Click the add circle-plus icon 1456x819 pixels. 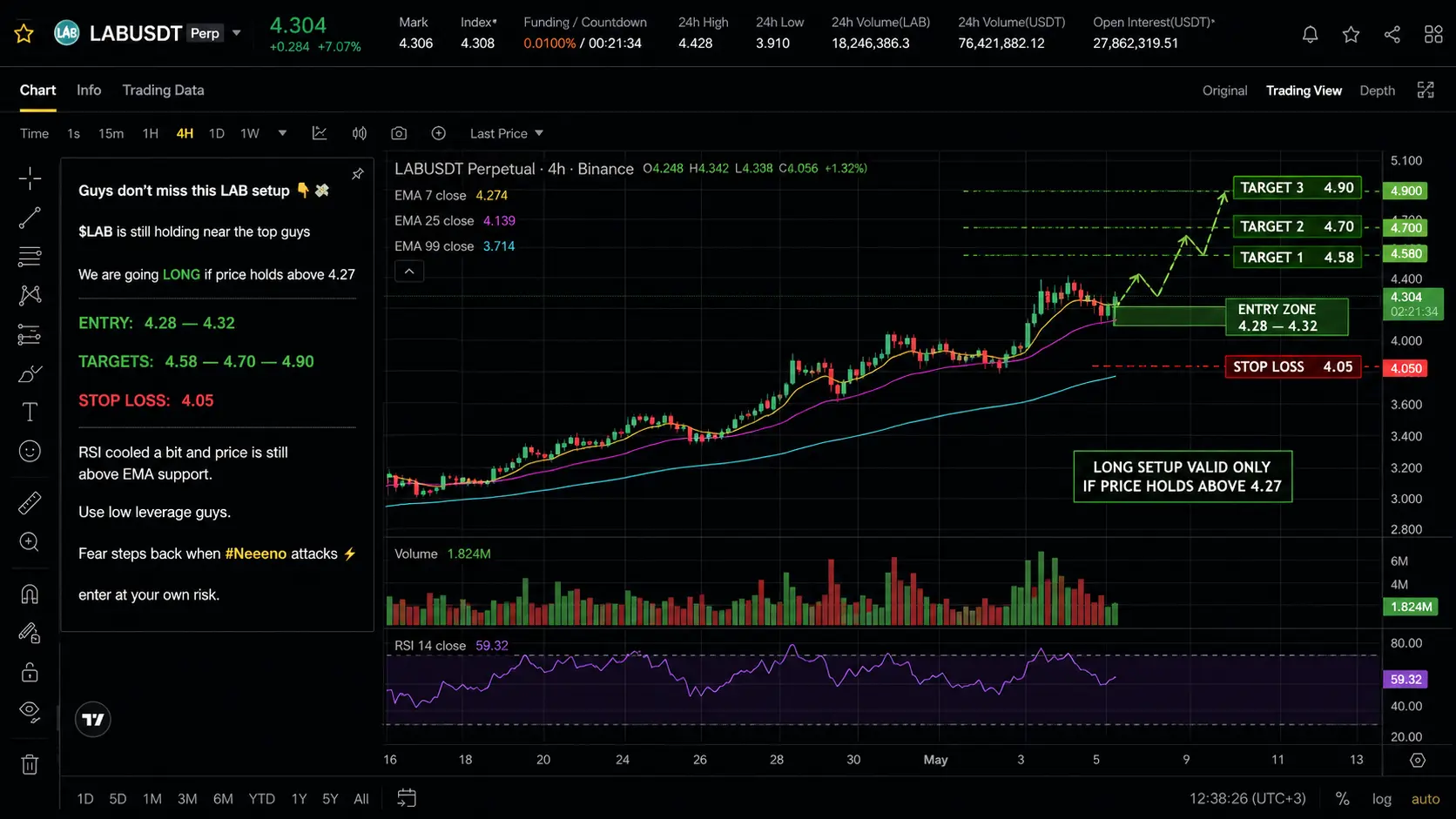tap(439, 133)
